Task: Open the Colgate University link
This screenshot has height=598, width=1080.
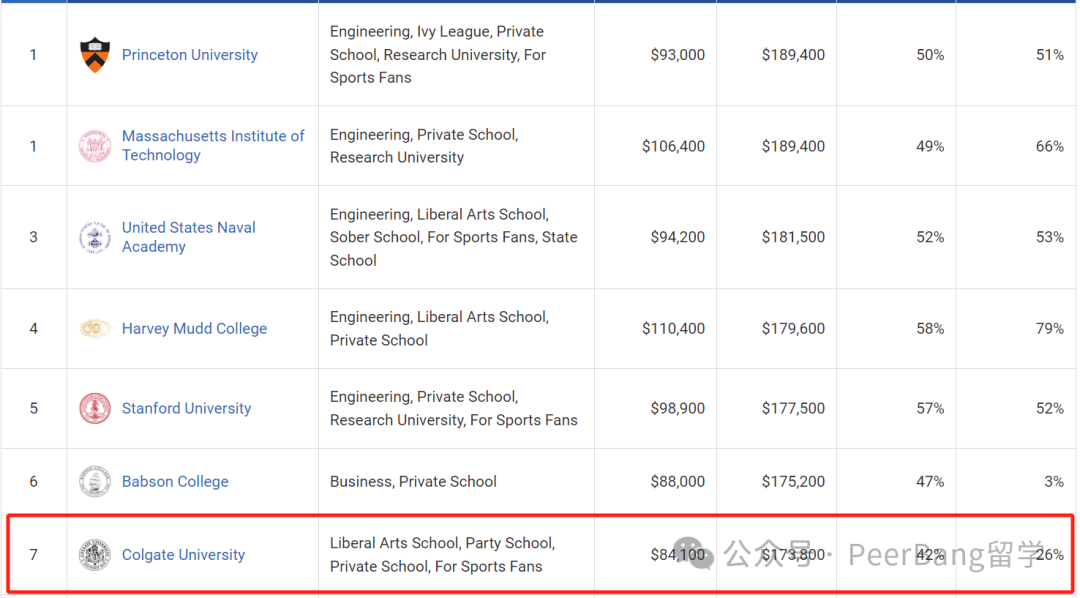Action: coord(183,555)
